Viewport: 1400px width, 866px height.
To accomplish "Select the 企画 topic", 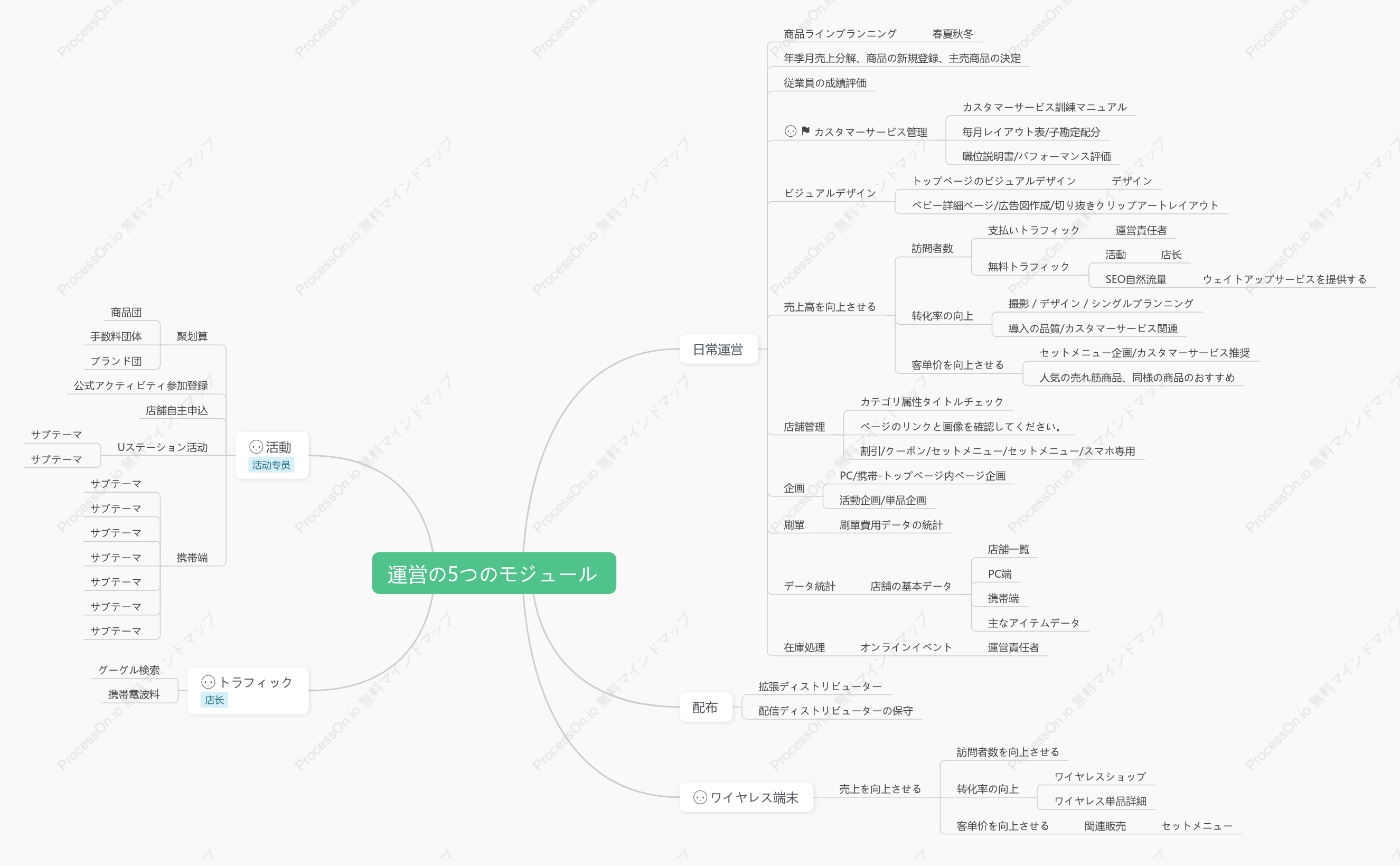I will (x=794, y=487).
